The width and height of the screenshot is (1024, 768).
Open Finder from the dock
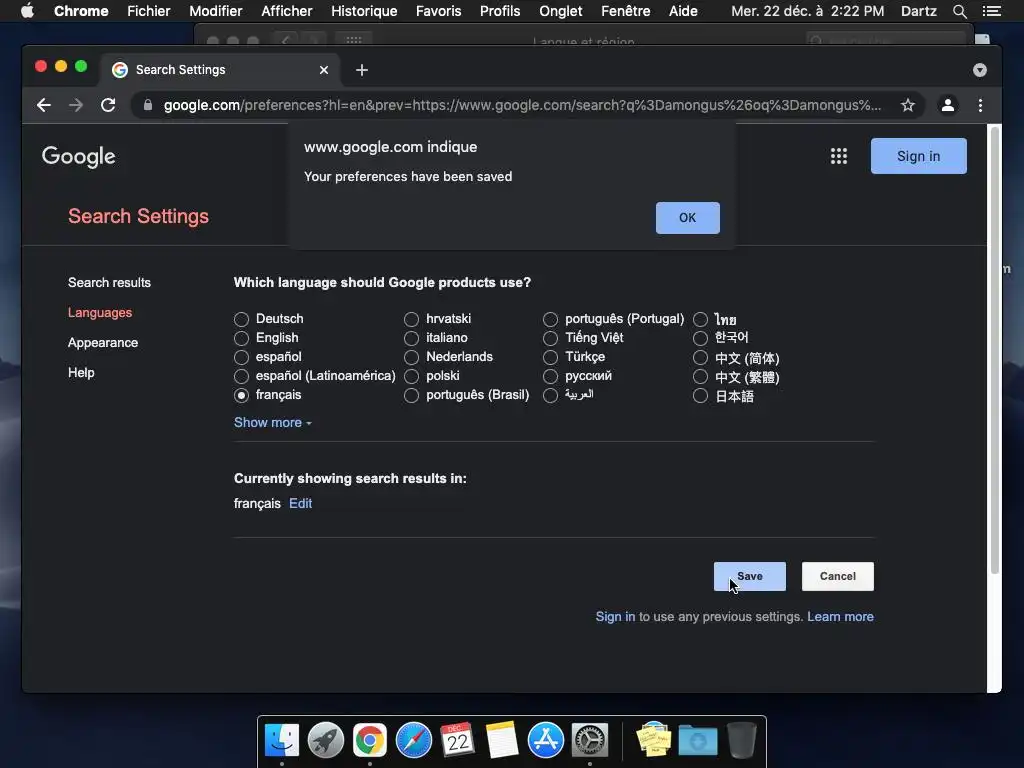(282, 740)
